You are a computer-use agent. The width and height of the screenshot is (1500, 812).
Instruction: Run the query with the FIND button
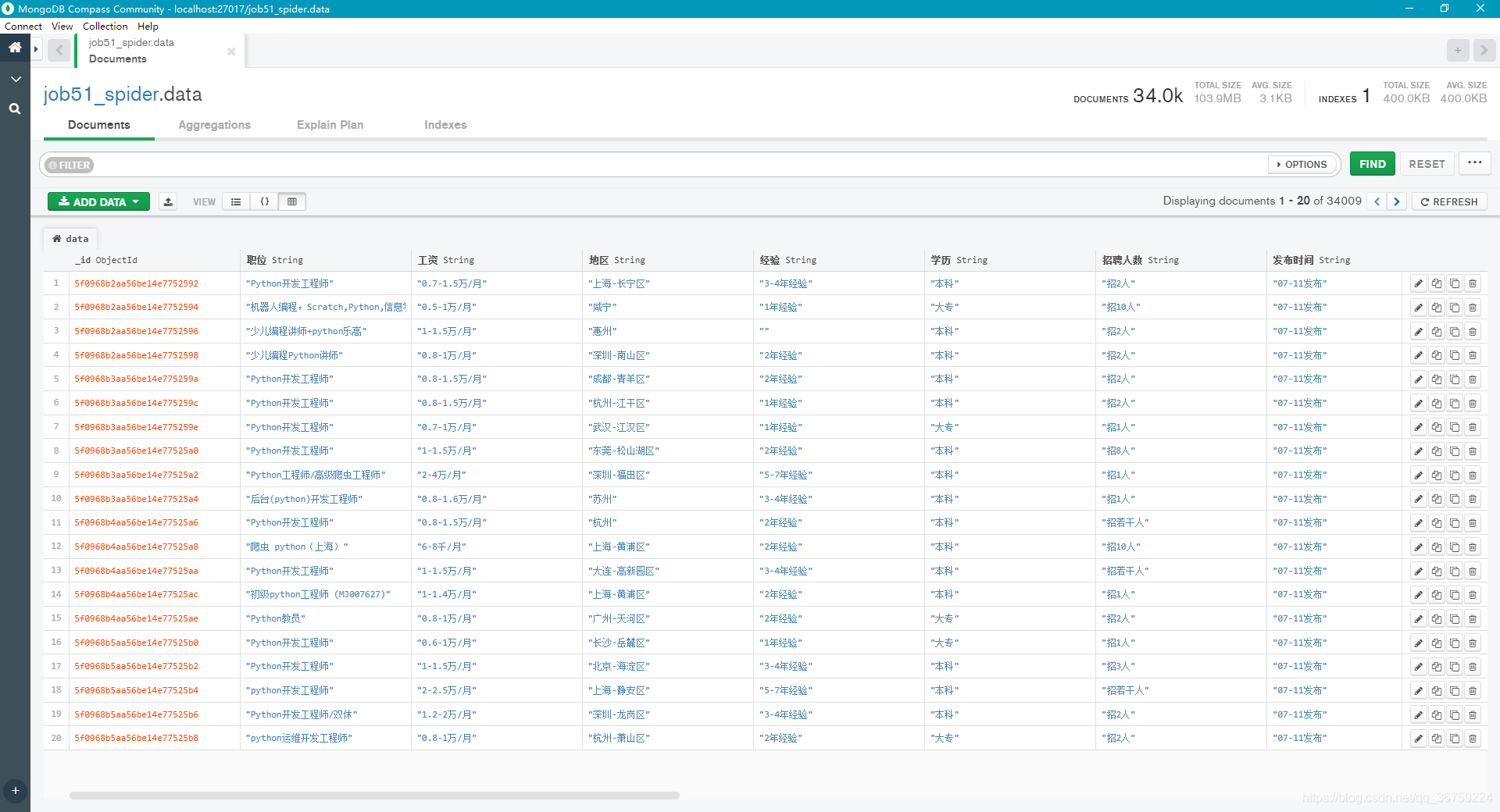[1373, 164]
